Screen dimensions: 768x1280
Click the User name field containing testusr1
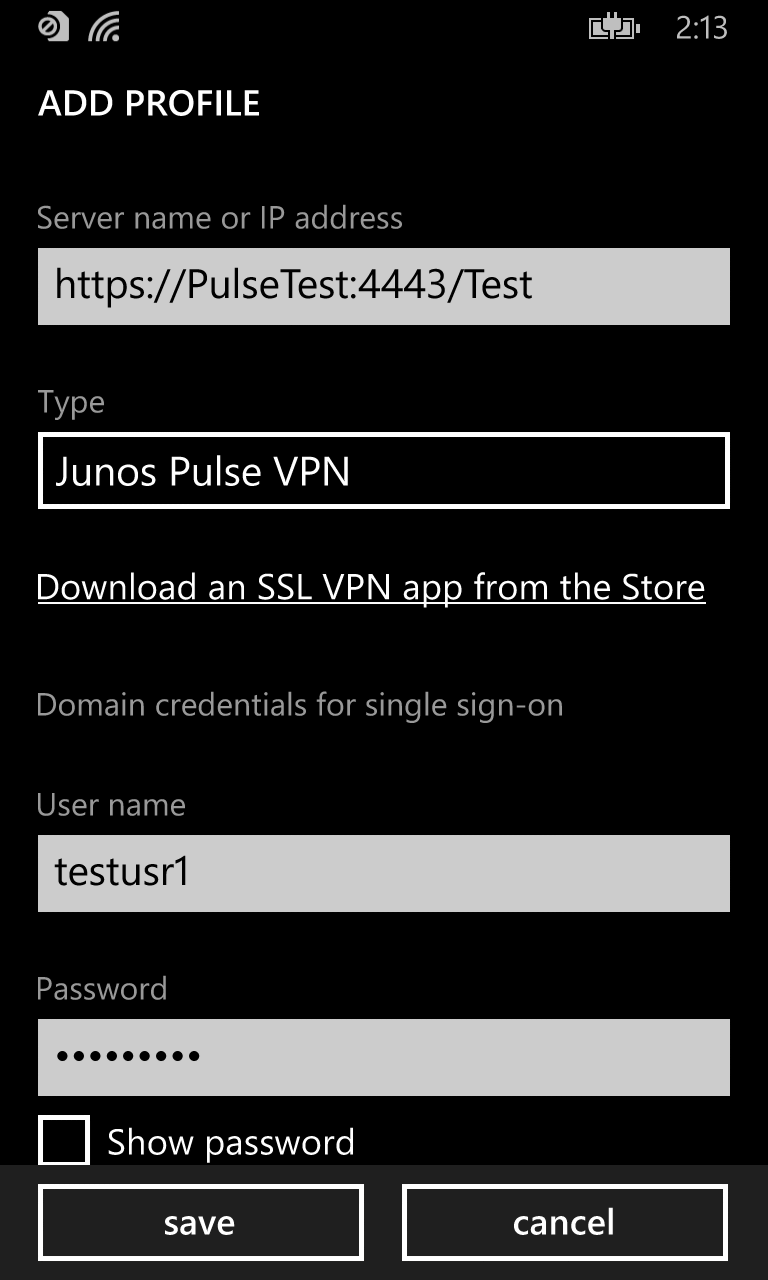384,874
